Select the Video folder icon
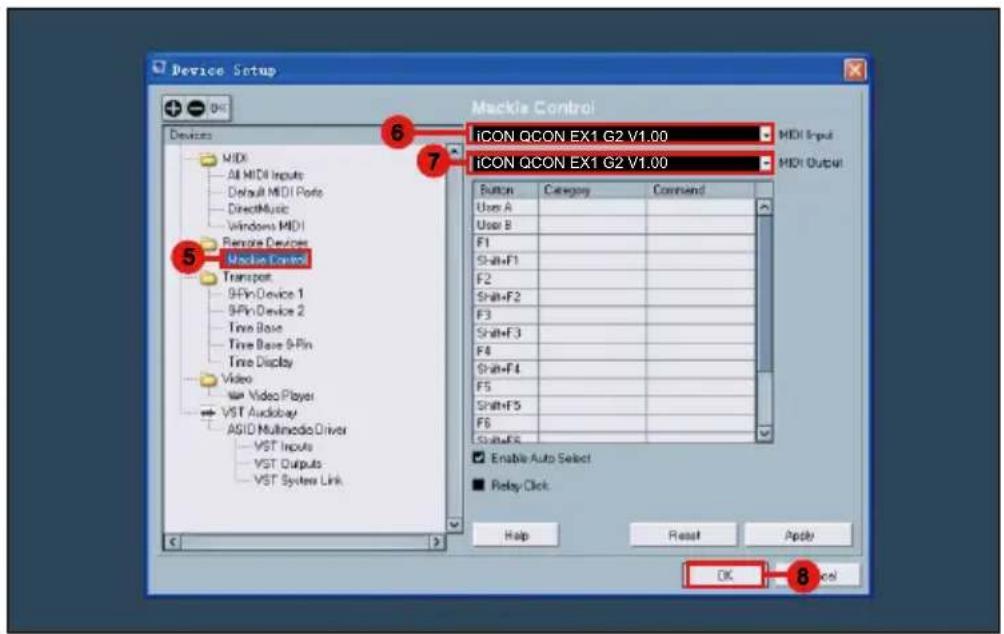The image size is (1004, 634). tap(208, 380)
